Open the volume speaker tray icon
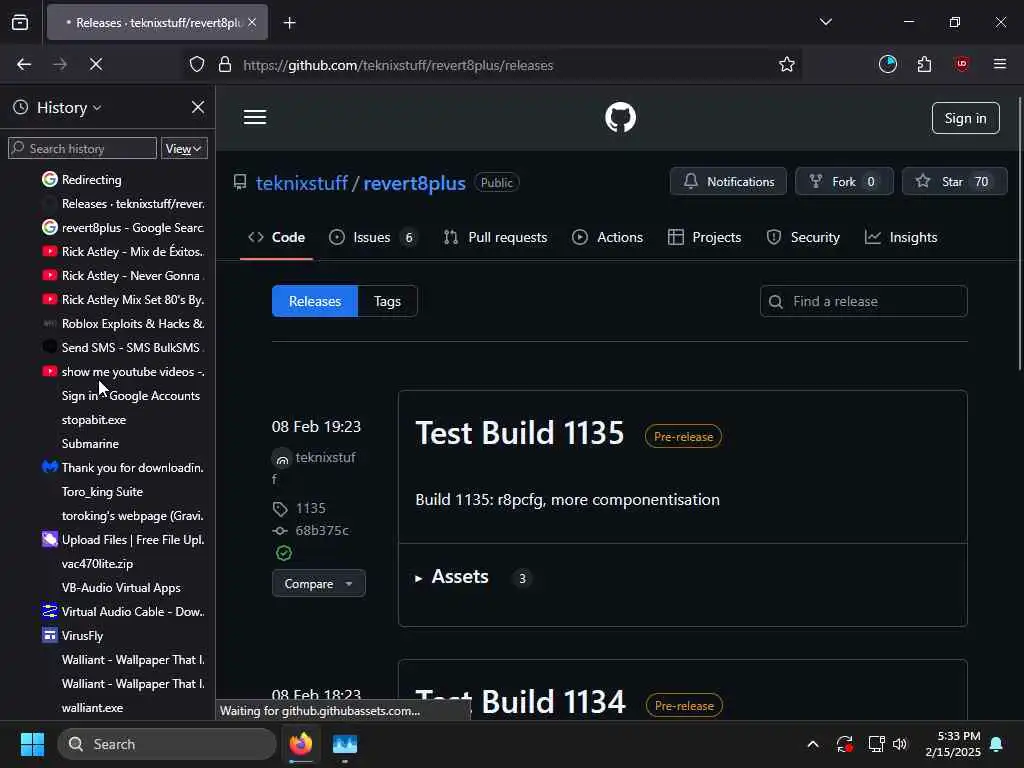The height and width of the screenshot is (768, 1024). pyautogui.click(x=900, y=744)
